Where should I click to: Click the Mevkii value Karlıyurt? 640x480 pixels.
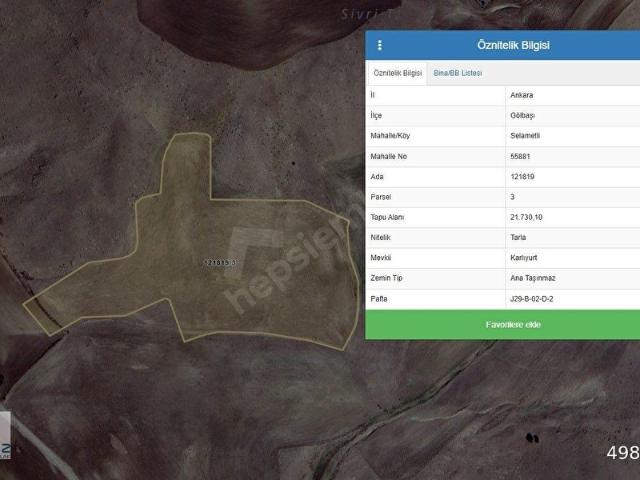[523, 258]
